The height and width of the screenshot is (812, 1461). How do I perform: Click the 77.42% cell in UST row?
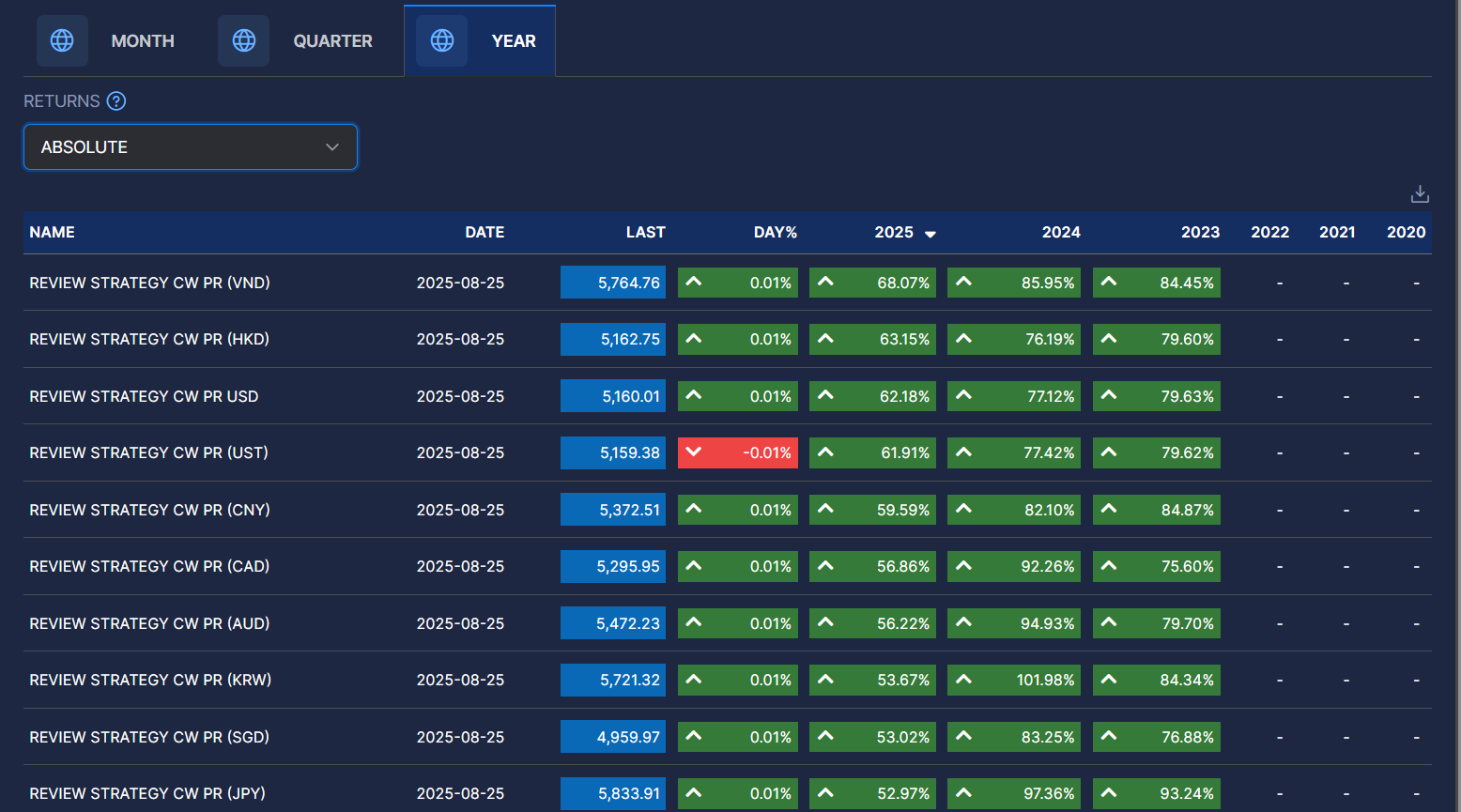point(1014,452)
